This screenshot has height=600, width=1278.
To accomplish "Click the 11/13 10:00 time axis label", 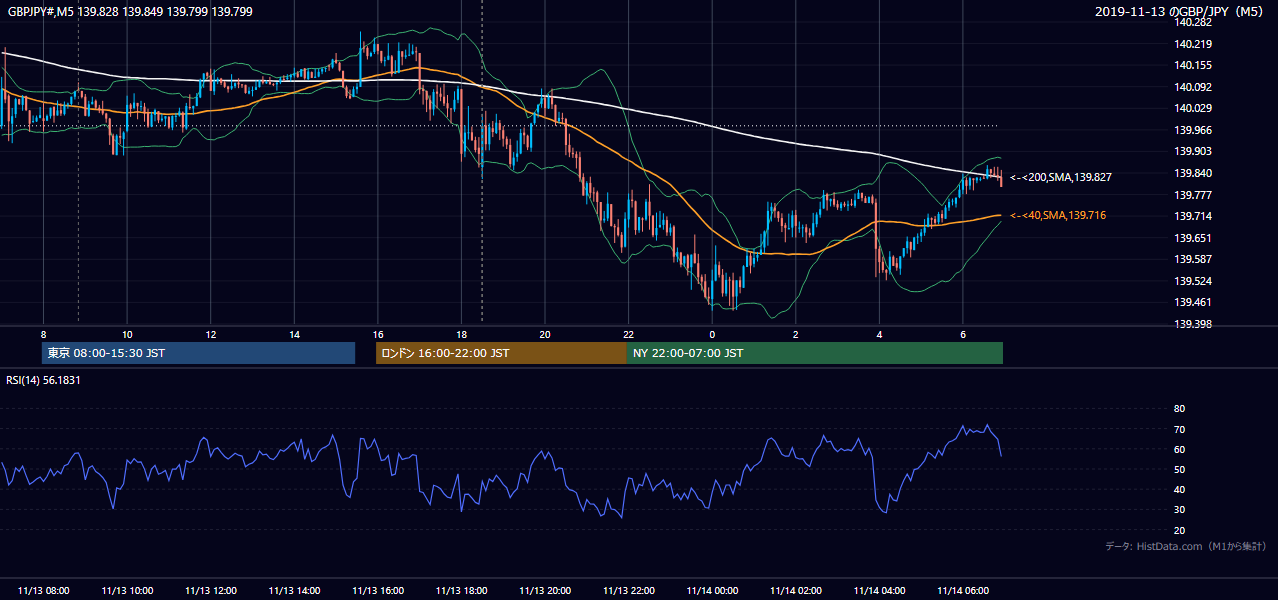I will (128, 591).
